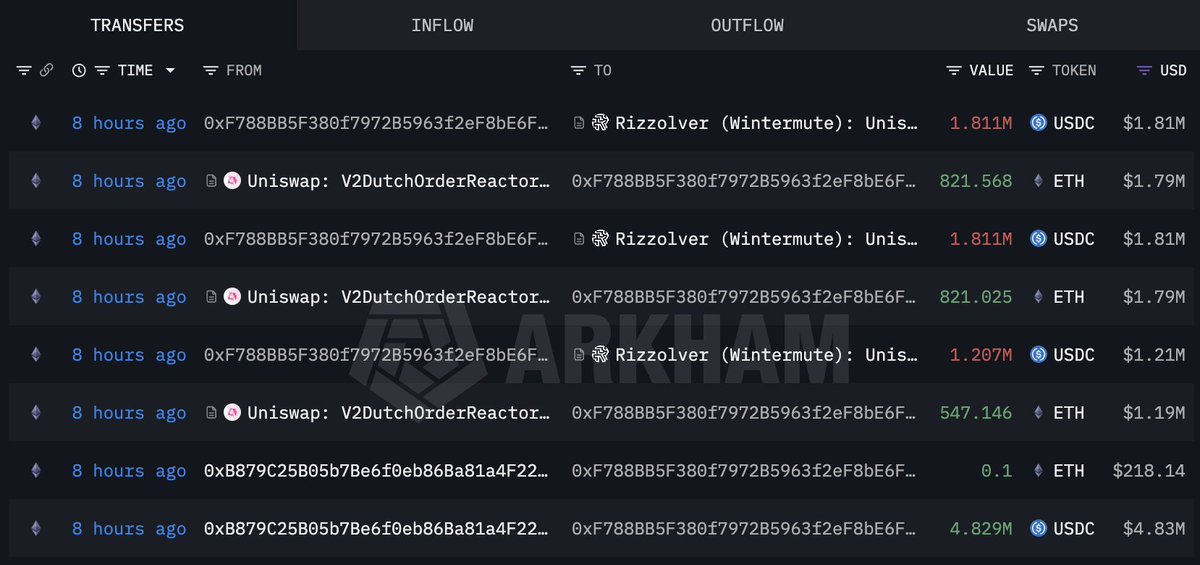1200x565 pixels.
Task: Open the TOKEN column filter
Action: tap(1036, 70)
